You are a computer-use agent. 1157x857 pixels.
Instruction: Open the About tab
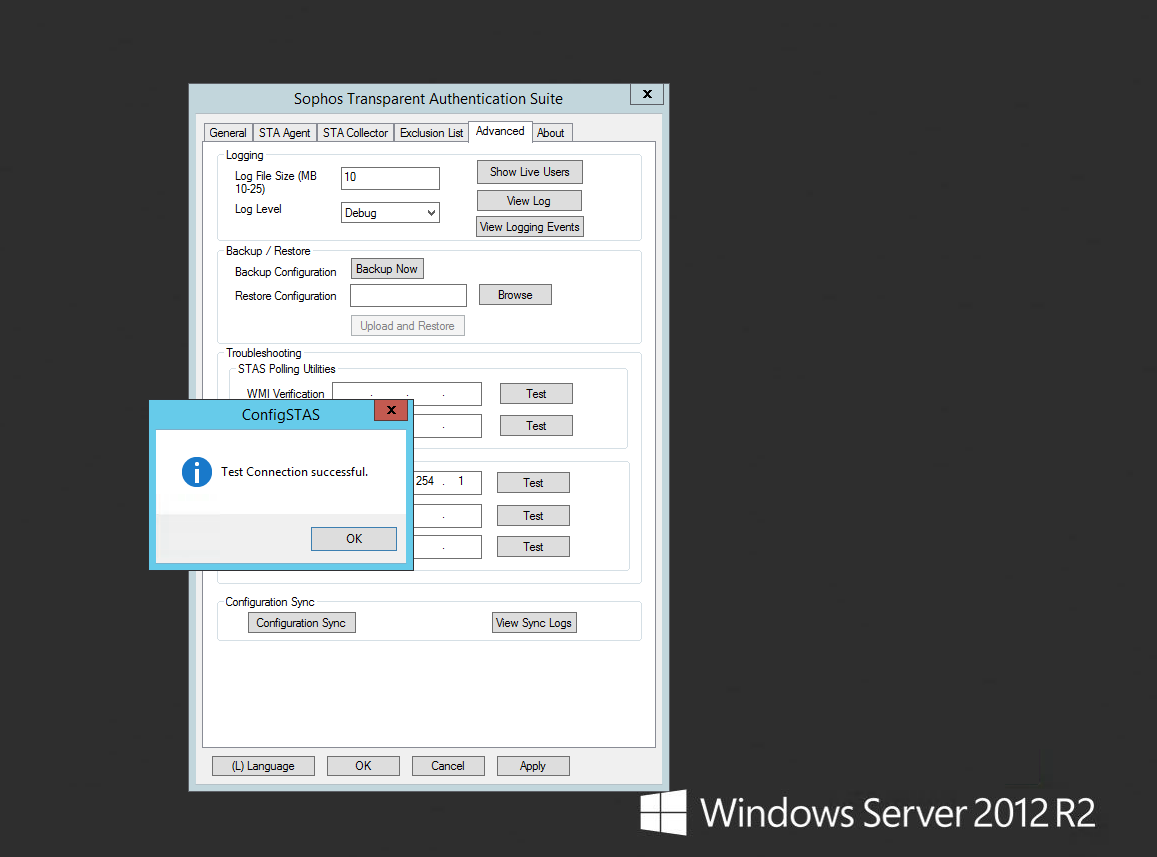551,133
